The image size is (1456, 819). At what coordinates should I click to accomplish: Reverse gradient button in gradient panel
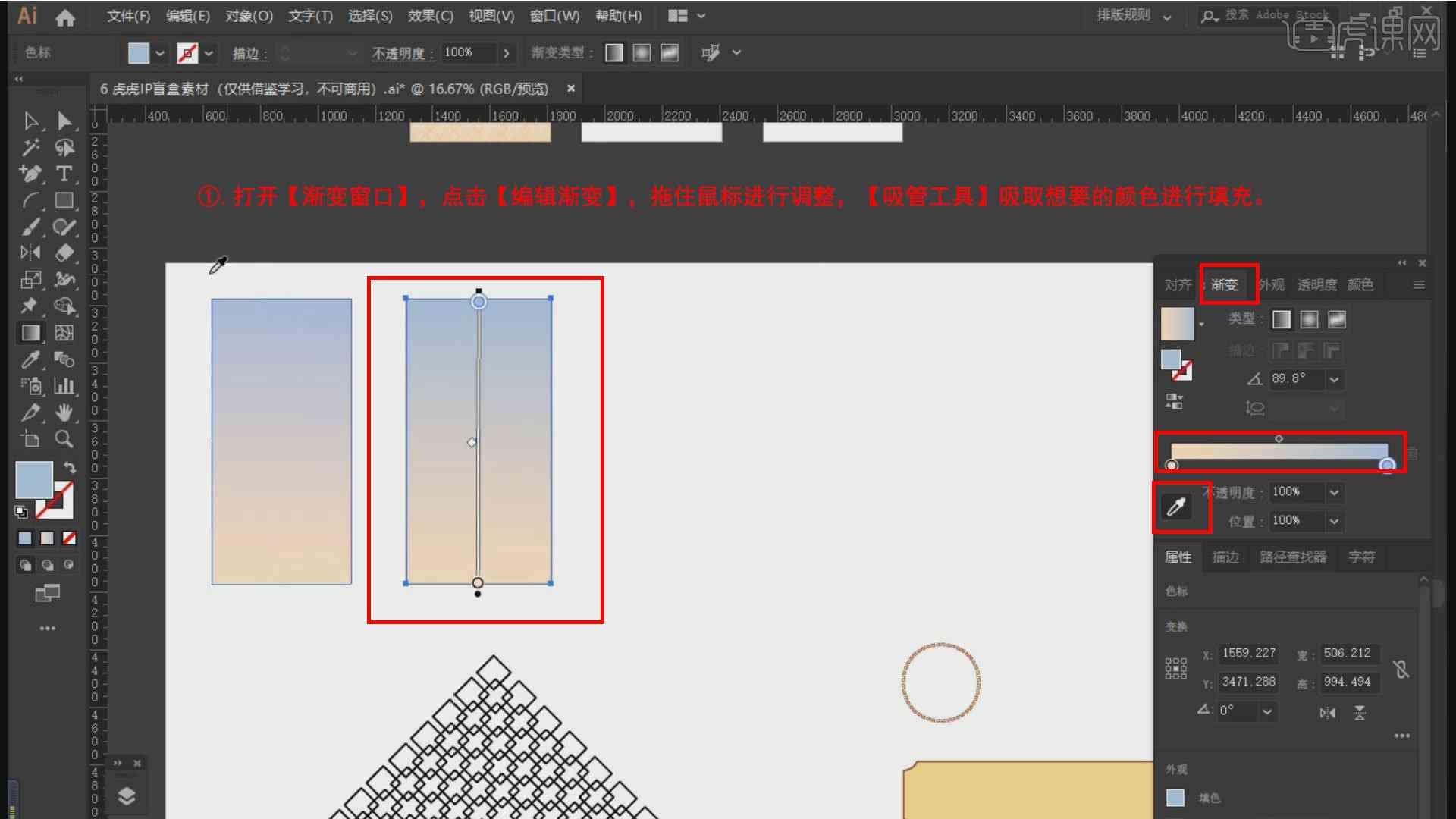pos(1174,401)
